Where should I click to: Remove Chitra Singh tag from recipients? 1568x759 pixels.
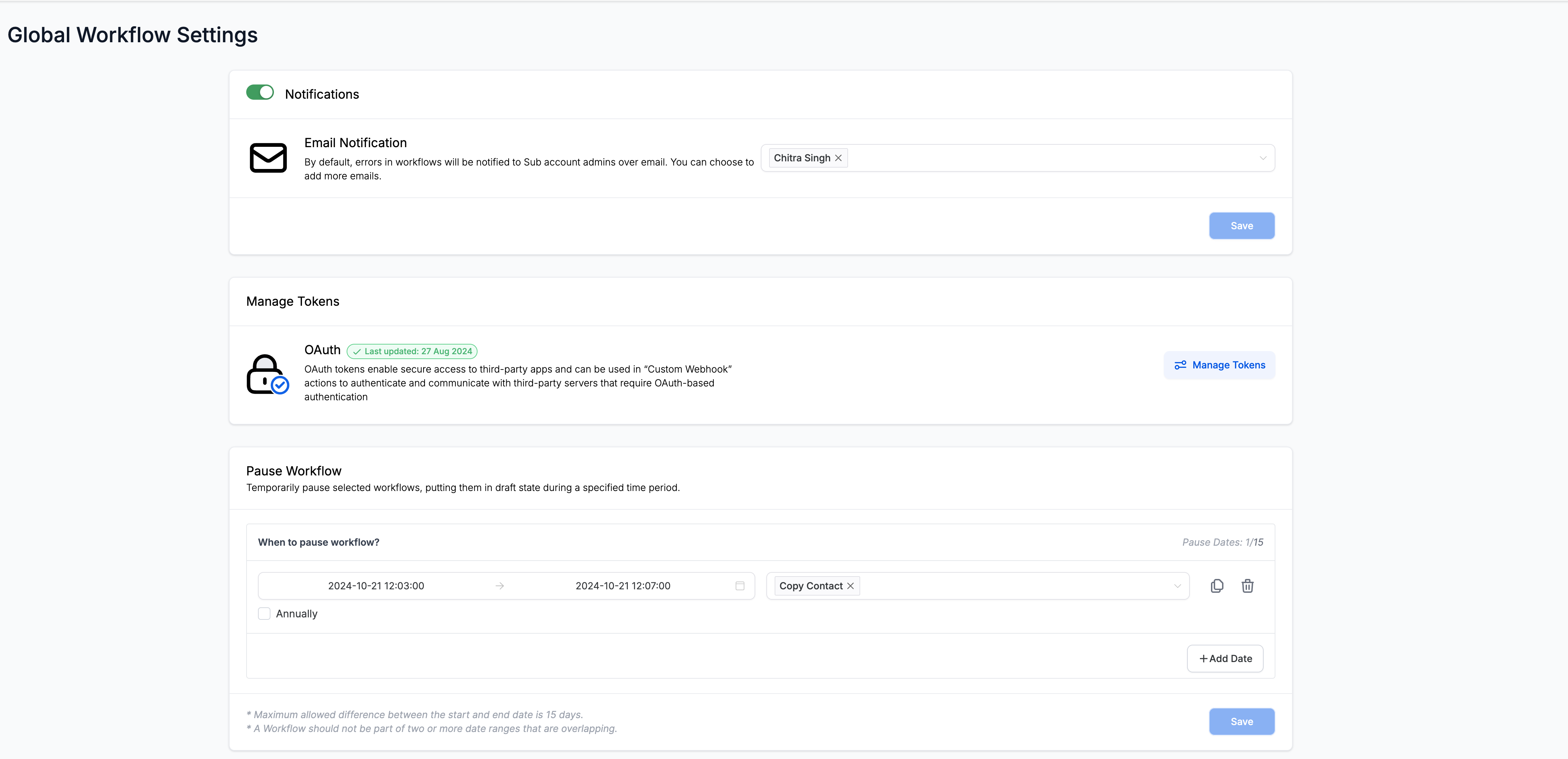point(838,158)
